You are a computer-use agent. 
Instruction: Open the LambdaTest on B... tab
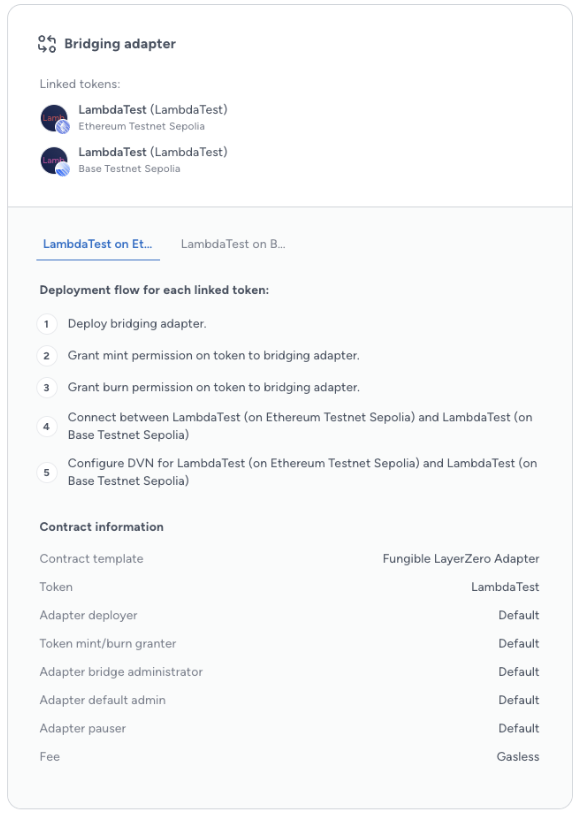tap(233, 244)
